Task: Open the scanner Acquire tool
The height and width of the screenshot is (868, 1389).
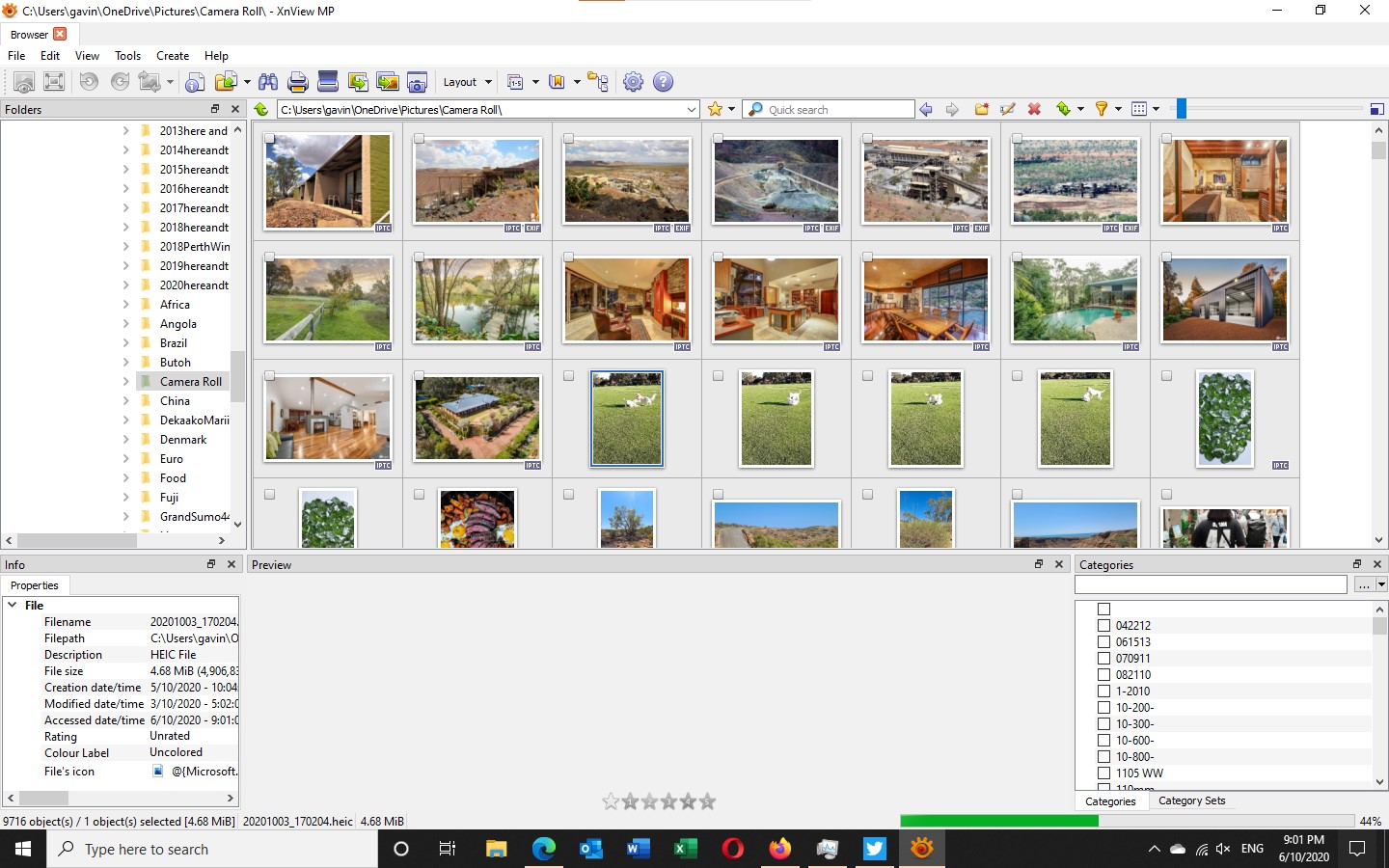Action: coord(328,82)
